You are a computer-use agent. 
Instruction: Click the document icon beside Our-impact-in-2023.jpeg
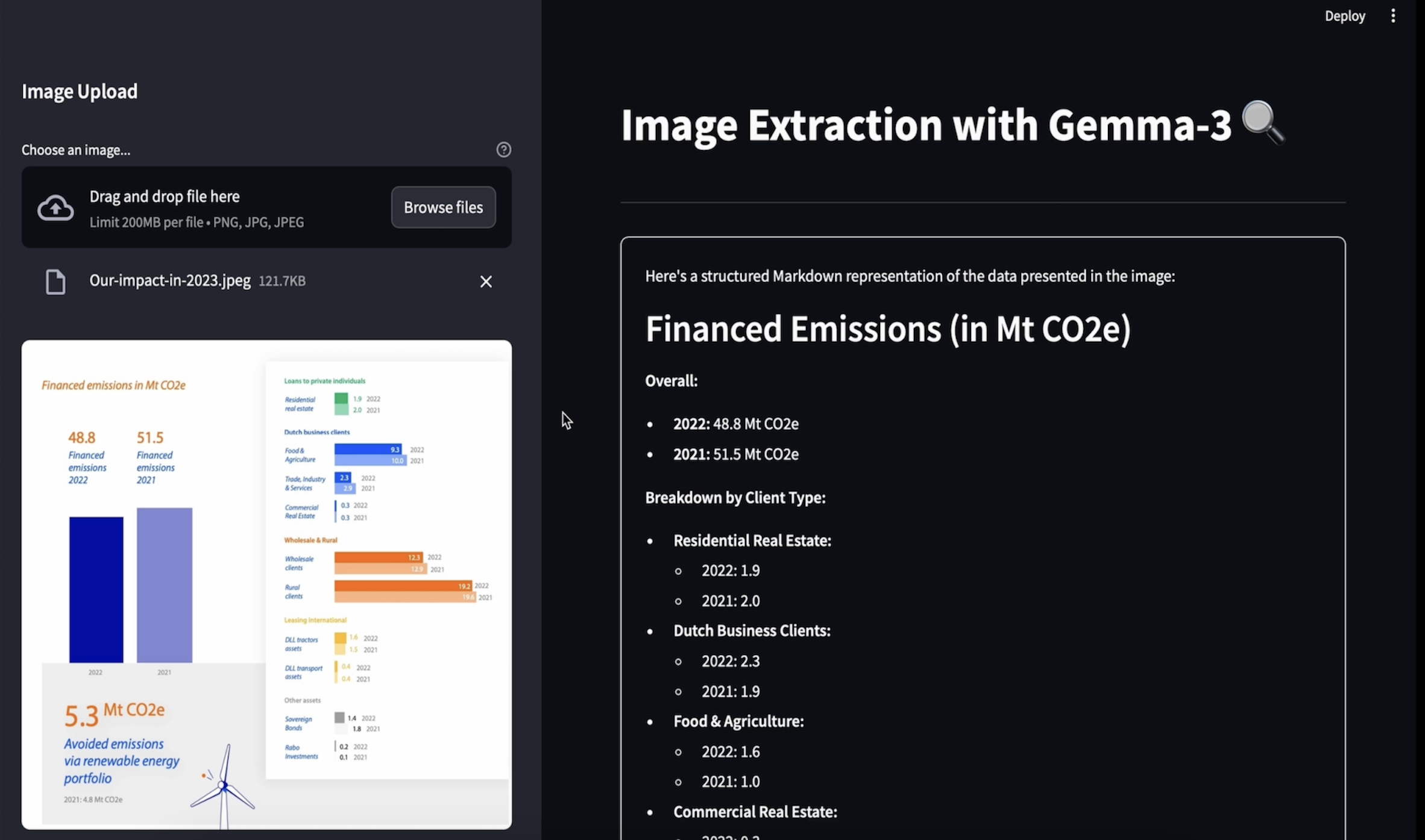click(55, 281)
